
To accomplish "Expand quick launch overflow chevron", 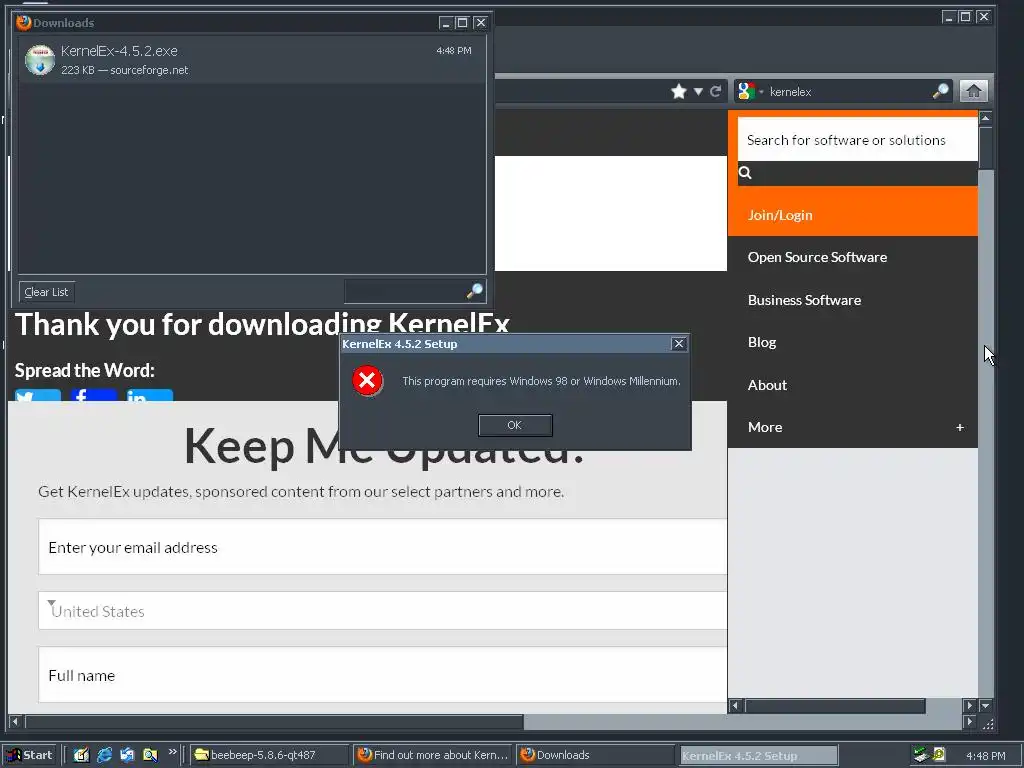I will [x=172, y=752].
